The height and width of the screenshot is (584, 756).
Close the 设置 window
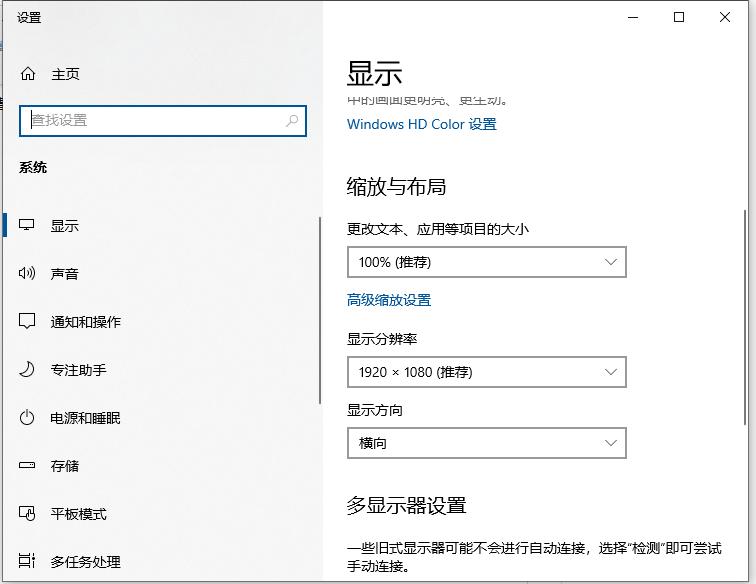click(725, 18)
